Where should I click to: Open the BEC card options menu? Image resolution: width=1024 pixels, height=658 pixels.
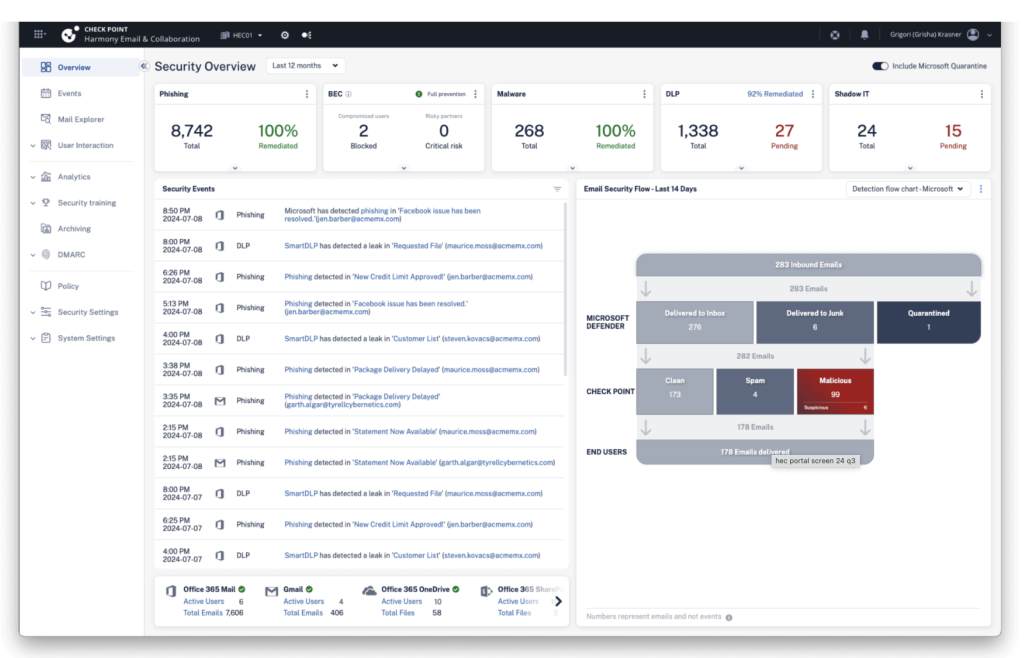(x=475, y=94)
